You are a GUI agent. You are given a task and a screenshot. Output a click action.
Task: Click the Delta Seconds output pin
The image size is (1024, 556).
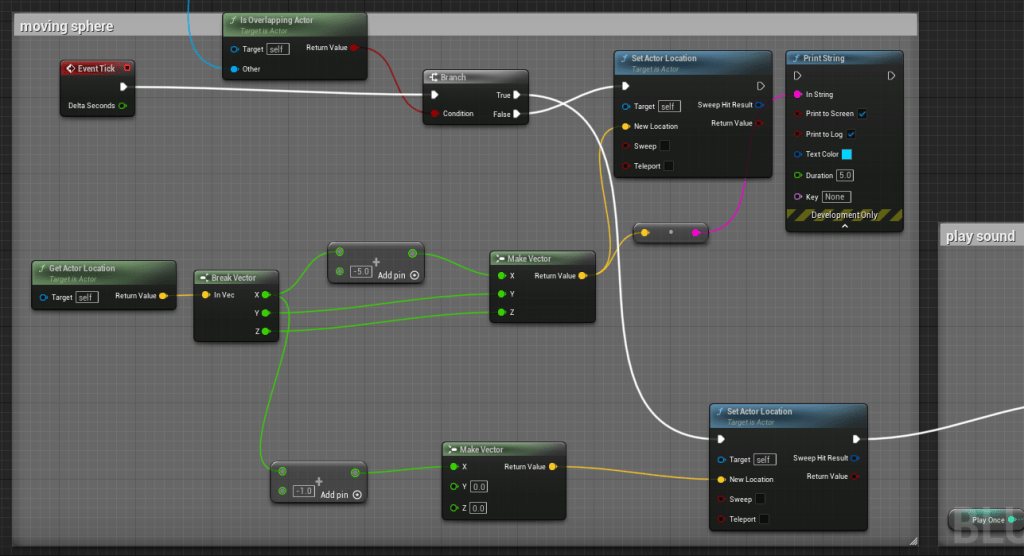point(123,105)
